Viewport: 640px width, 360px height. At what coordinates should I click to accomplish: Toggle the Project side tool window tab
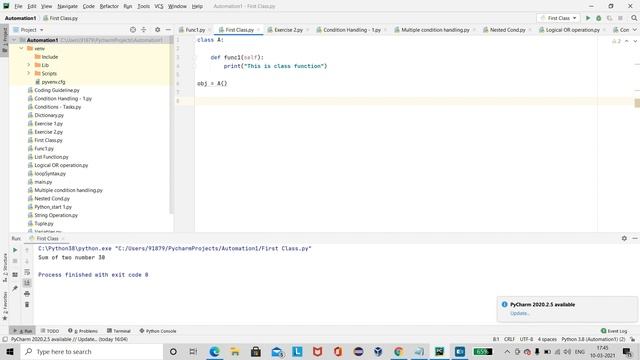tap(4, 40)
